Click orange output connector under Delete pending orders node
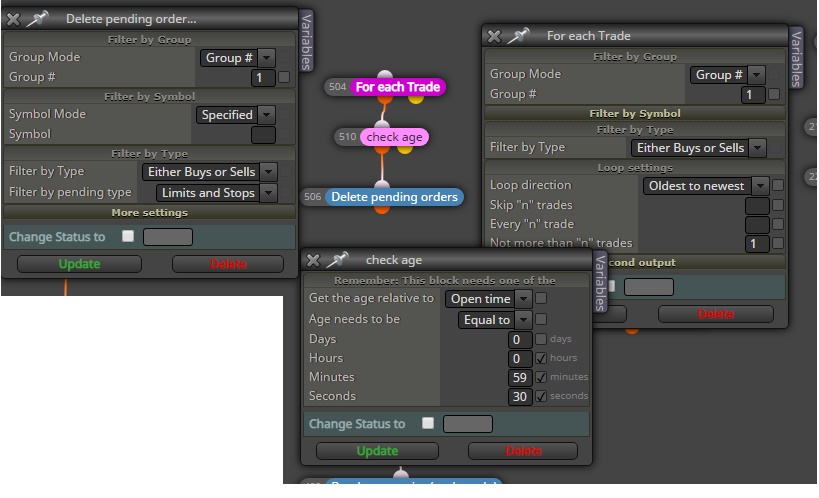 382,209
